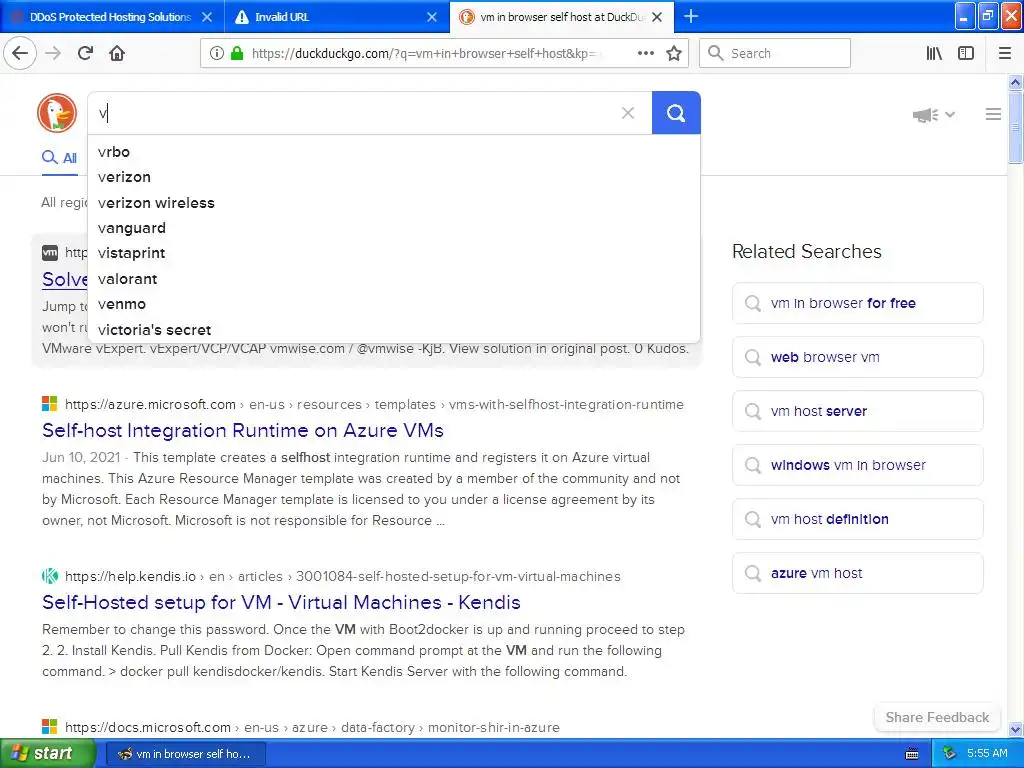Search related: windows vm in browser

point(857,465)
